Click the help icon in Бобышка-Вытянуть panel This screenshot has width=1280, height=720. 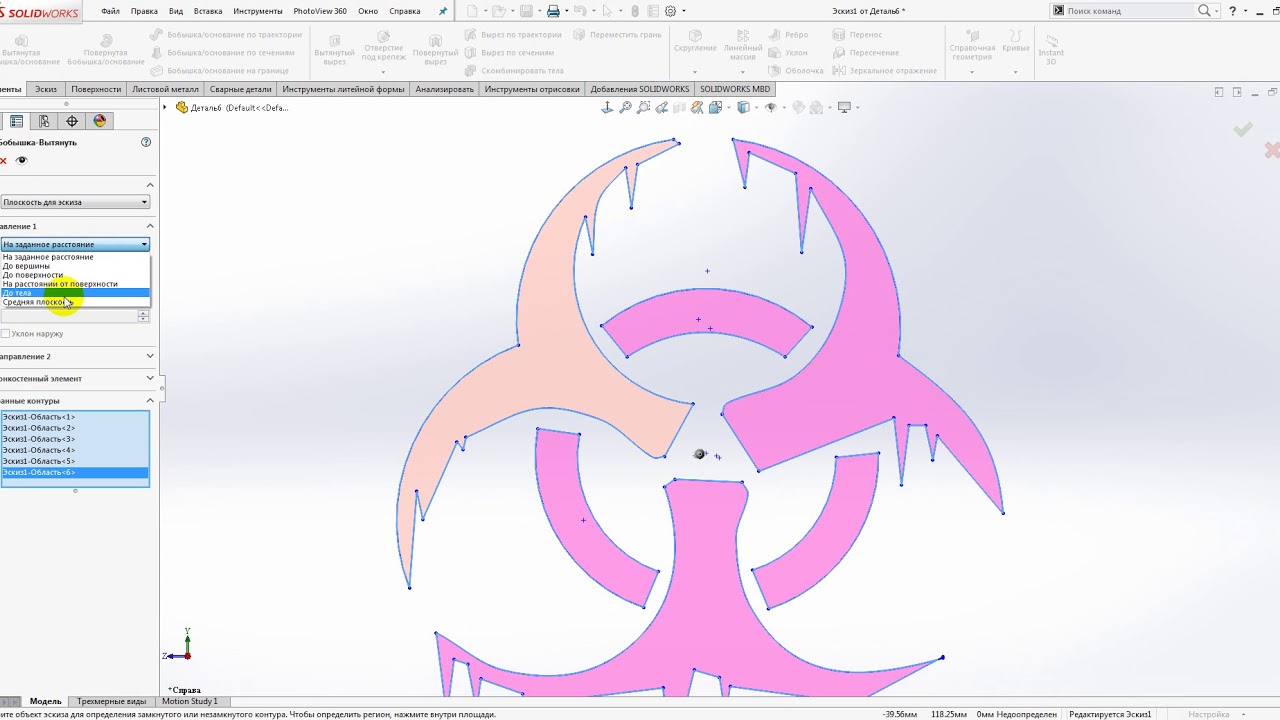tap(146, 142)
